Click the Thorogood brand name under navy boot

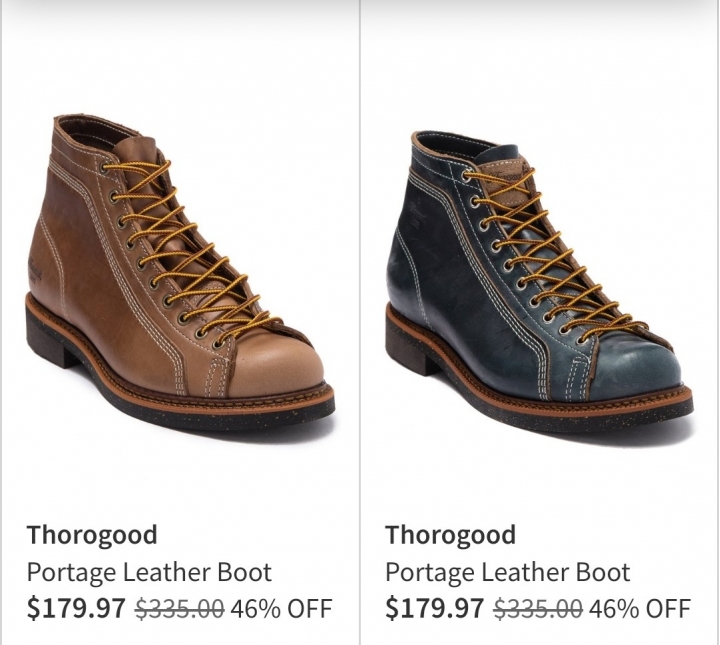[x=450, y=535]
